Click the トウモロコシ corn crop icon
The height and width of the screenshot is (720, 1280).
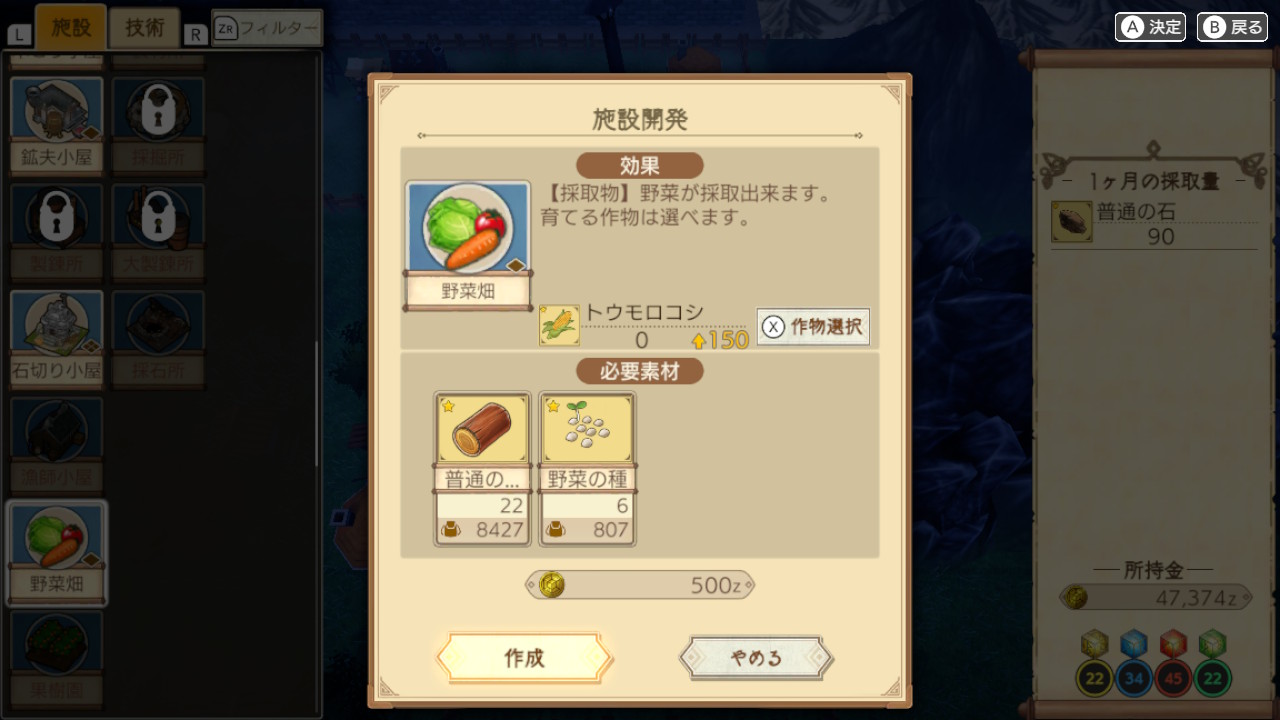pyautogui.click(x=559, y=326)
